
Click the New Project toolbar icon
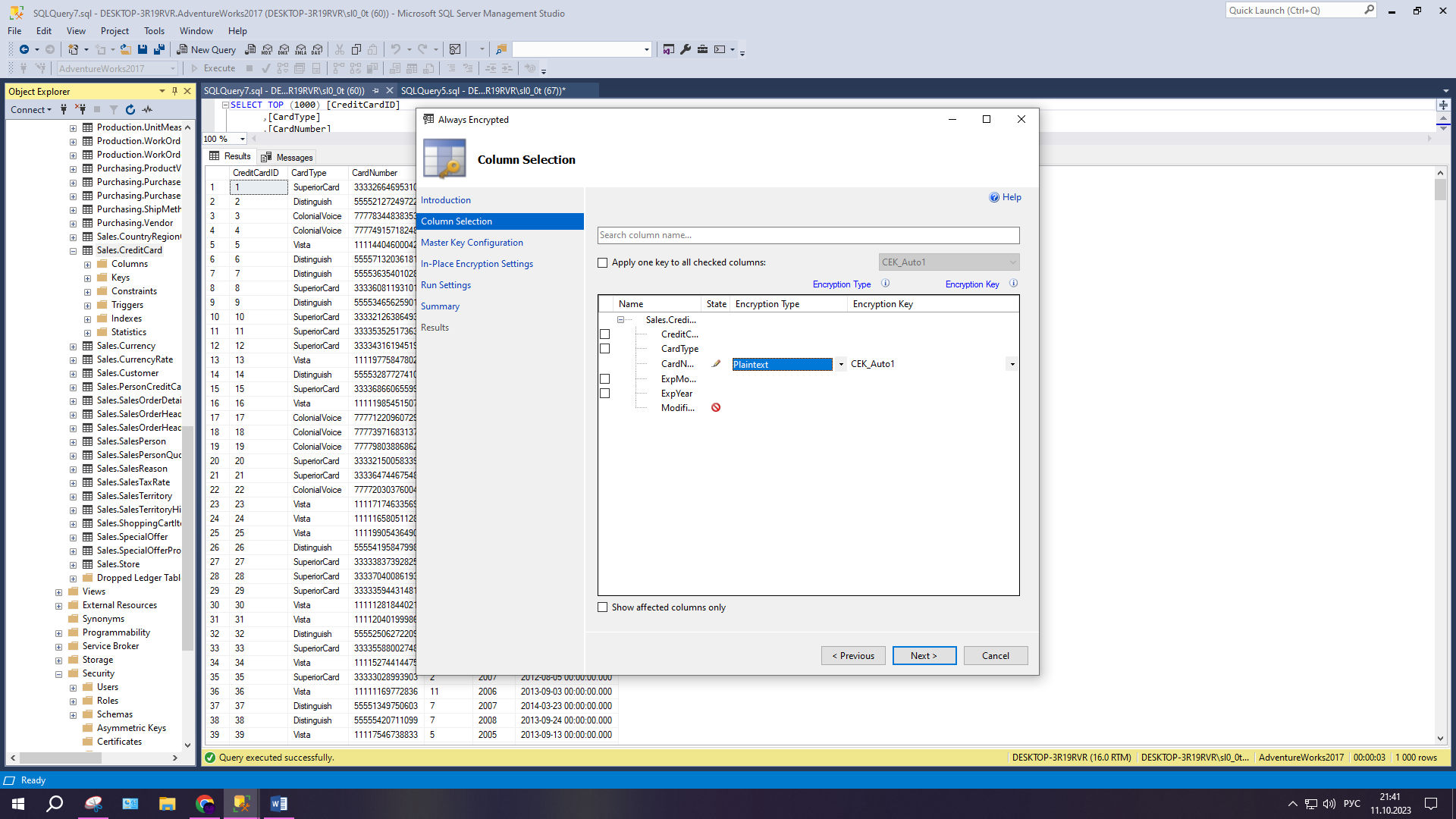(x=73, y=49)
